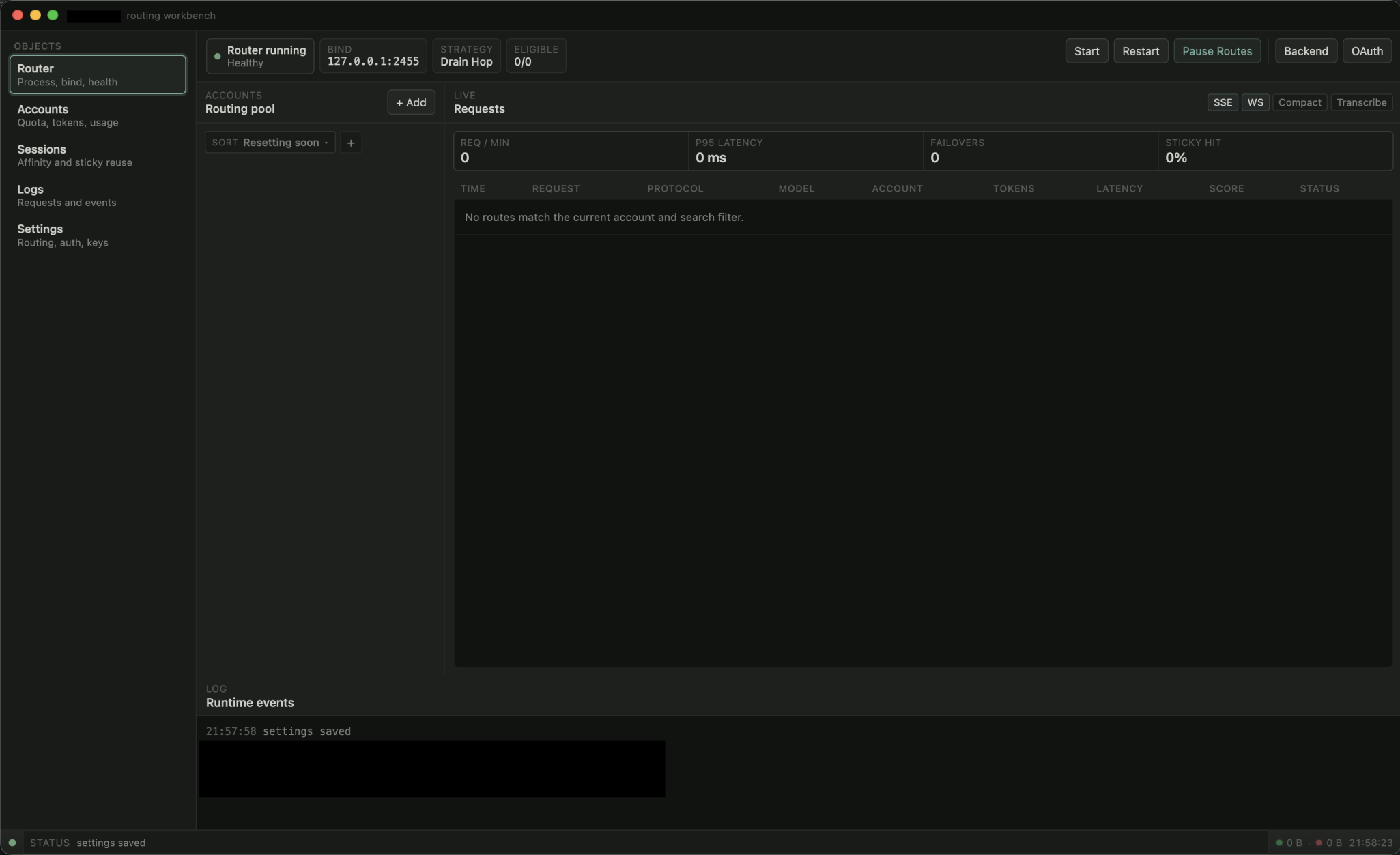Click the plus icon beside Sort dropdown
Screen dimensions: 1400x855
pyautogui.click(x=351, y=143)
